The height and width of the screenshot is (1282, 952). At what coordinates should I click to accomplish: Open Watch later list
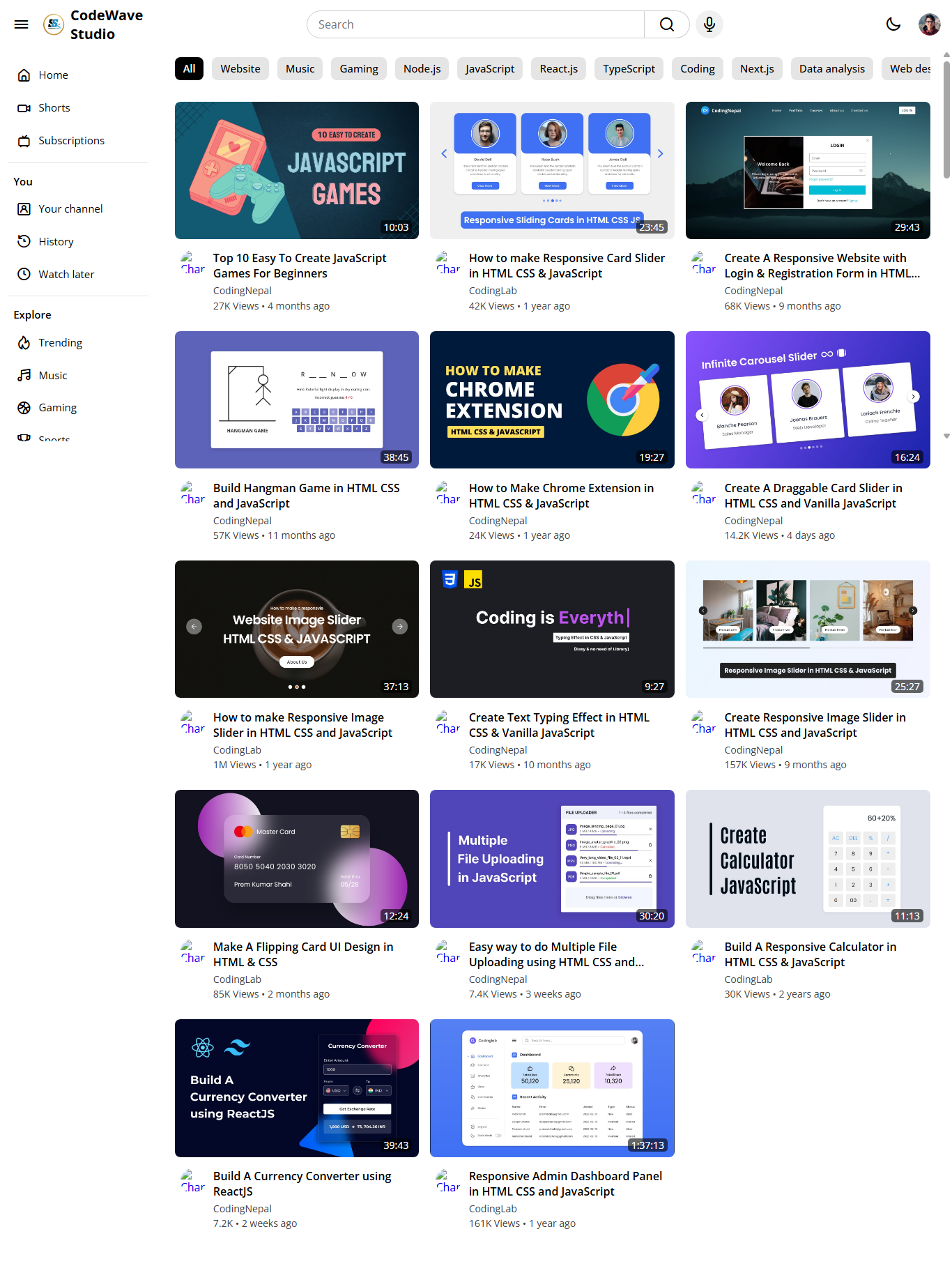tap(66, 275)
